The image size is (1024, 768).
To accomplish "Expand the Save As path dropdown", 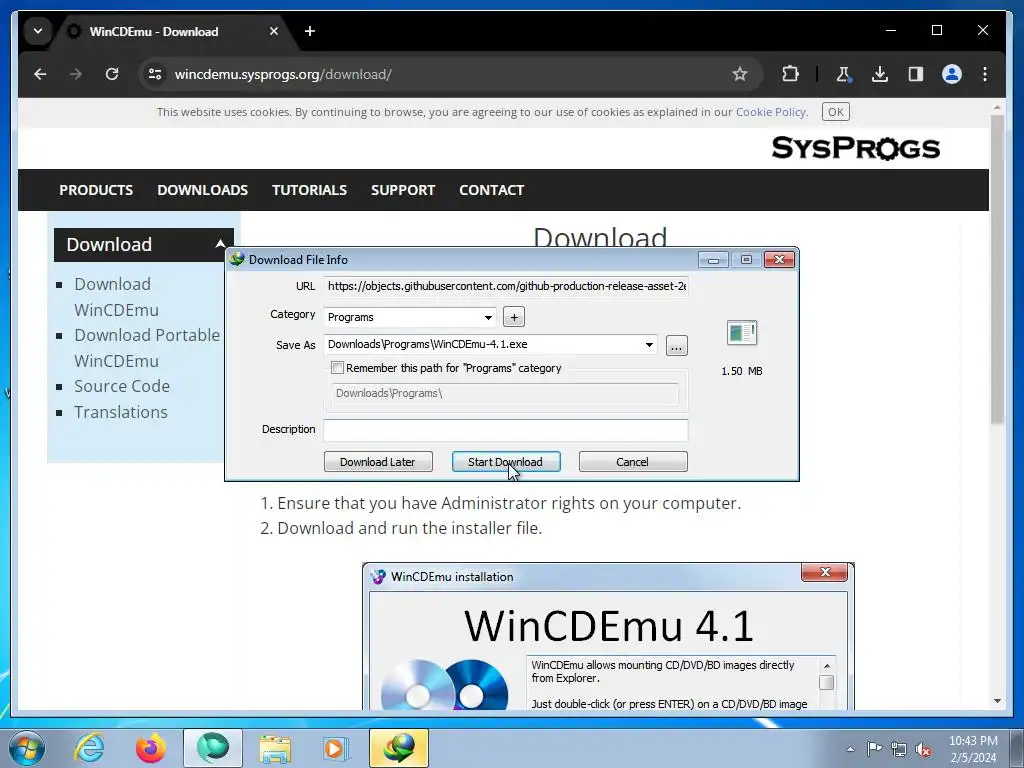I will 649,344.
